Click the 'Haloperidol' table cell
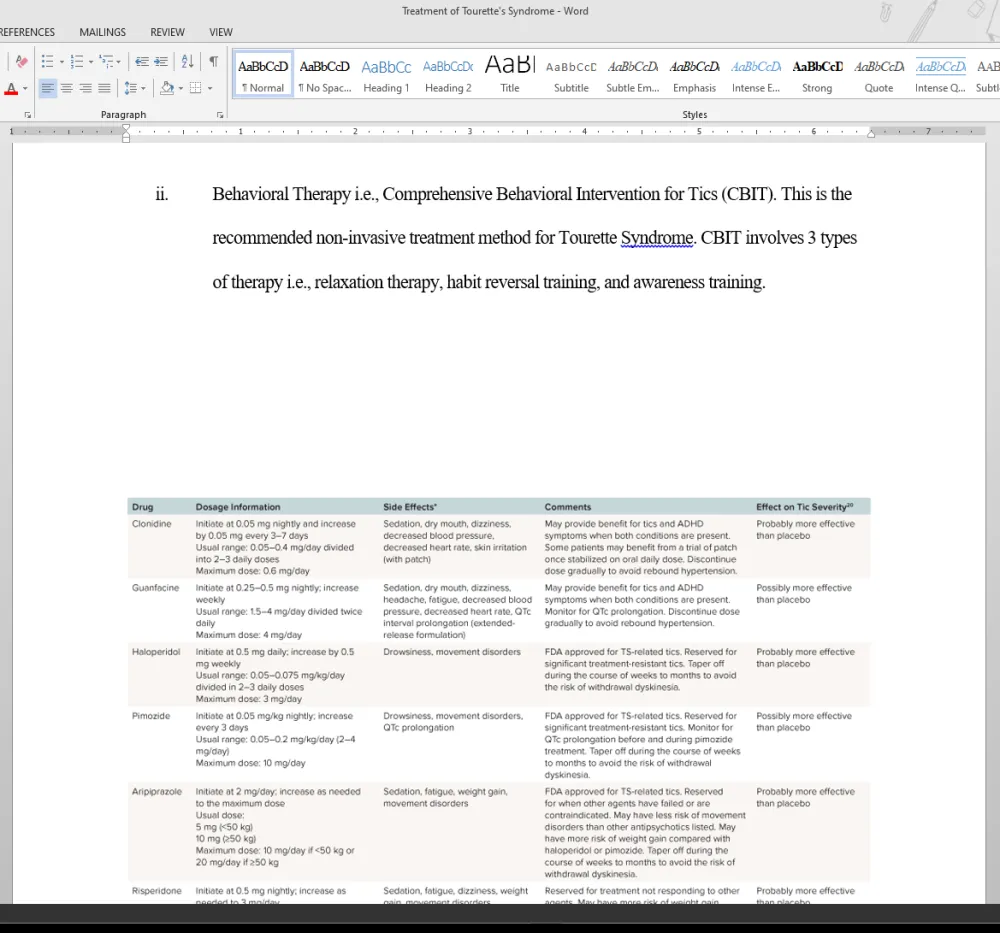1000x933 pixels. pos(156,652)
